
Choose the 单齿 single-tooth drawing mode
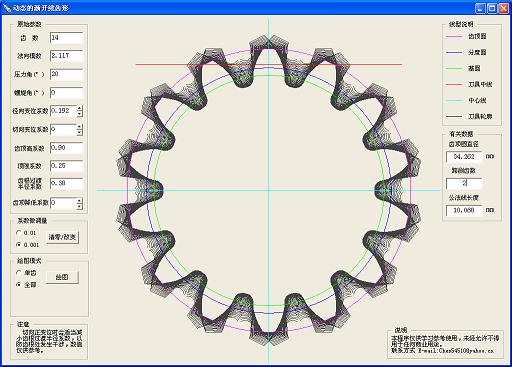click(x=19, y=273)
